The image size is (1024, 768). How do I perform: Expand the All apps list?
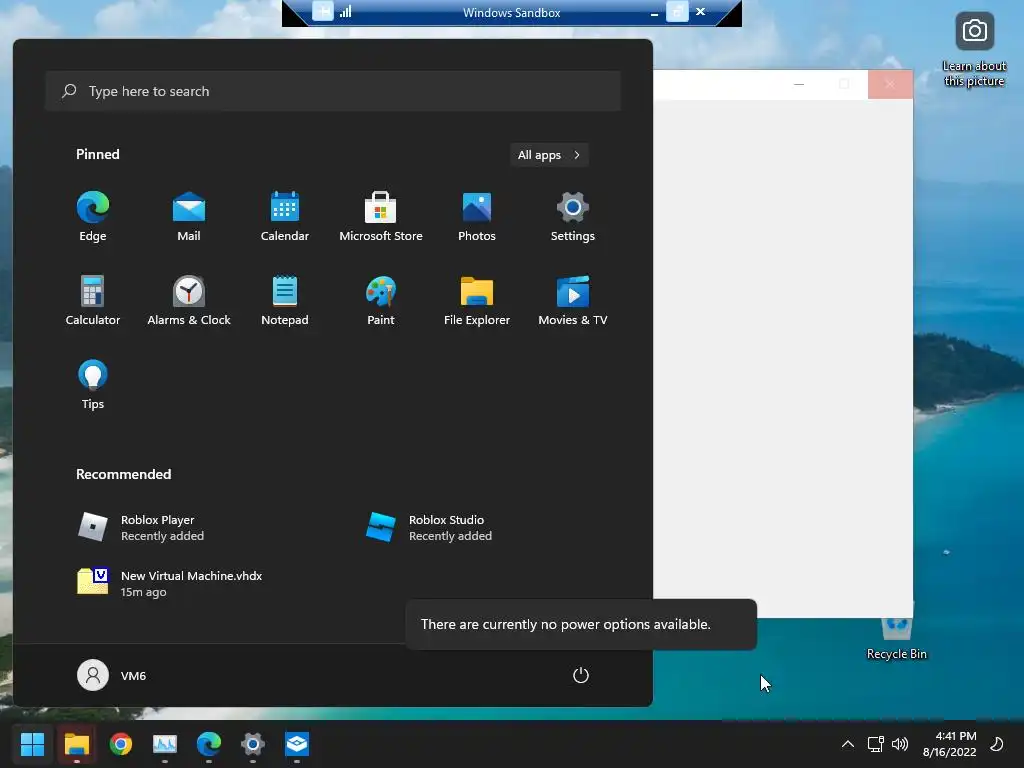pyautogui.click(x=549, y=155)
